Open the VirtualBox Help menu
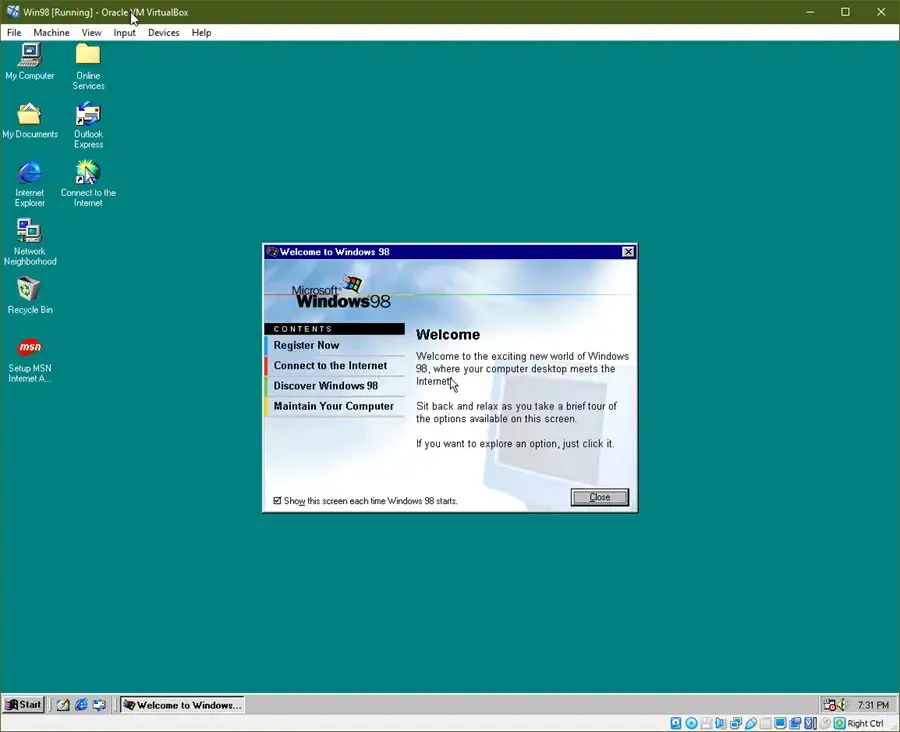900x732 pixels. (x=201, y=33)
